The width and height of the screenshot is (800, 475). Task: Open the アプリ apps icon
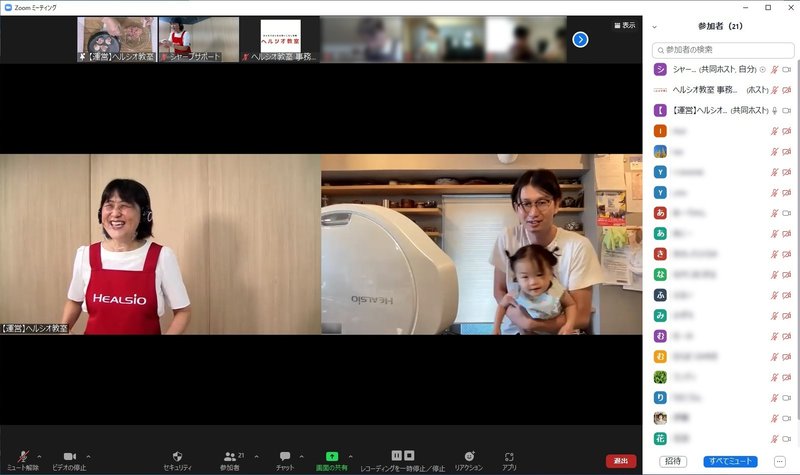point(509,457)
